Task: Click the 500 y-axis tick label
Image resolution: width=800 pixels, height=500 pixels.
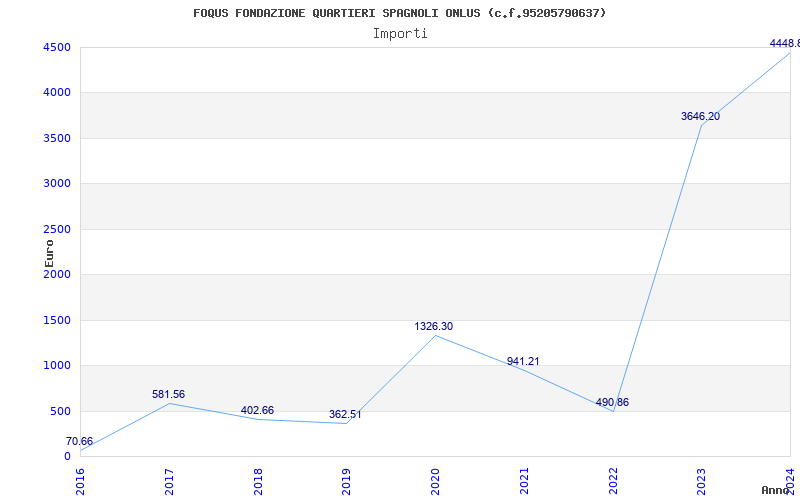Action: [60, 411]
